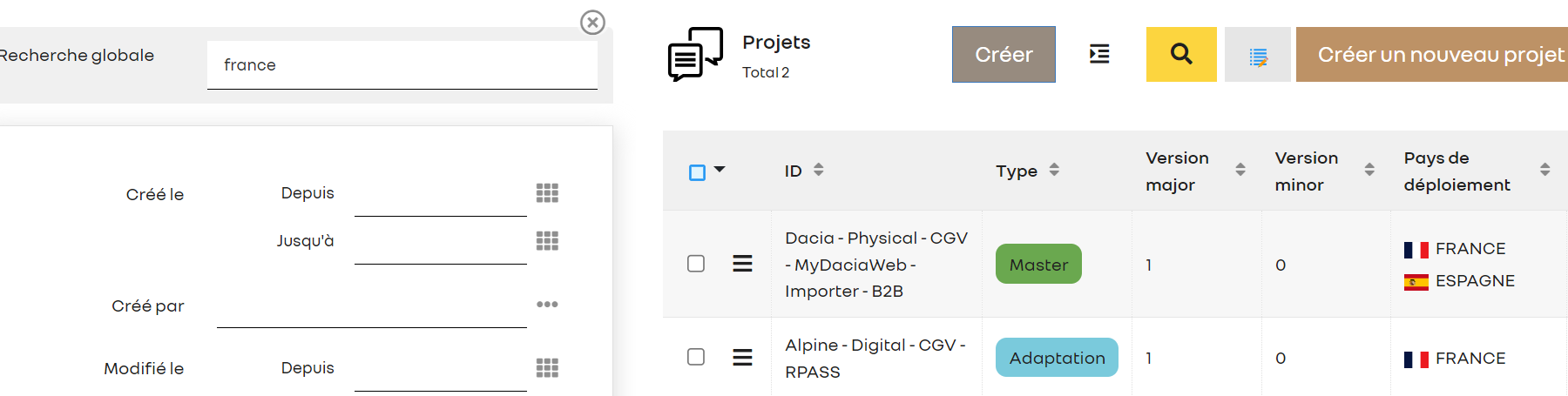
Task: Click the blue Adaptation type badge
Action: click(x=1057, y=358)
